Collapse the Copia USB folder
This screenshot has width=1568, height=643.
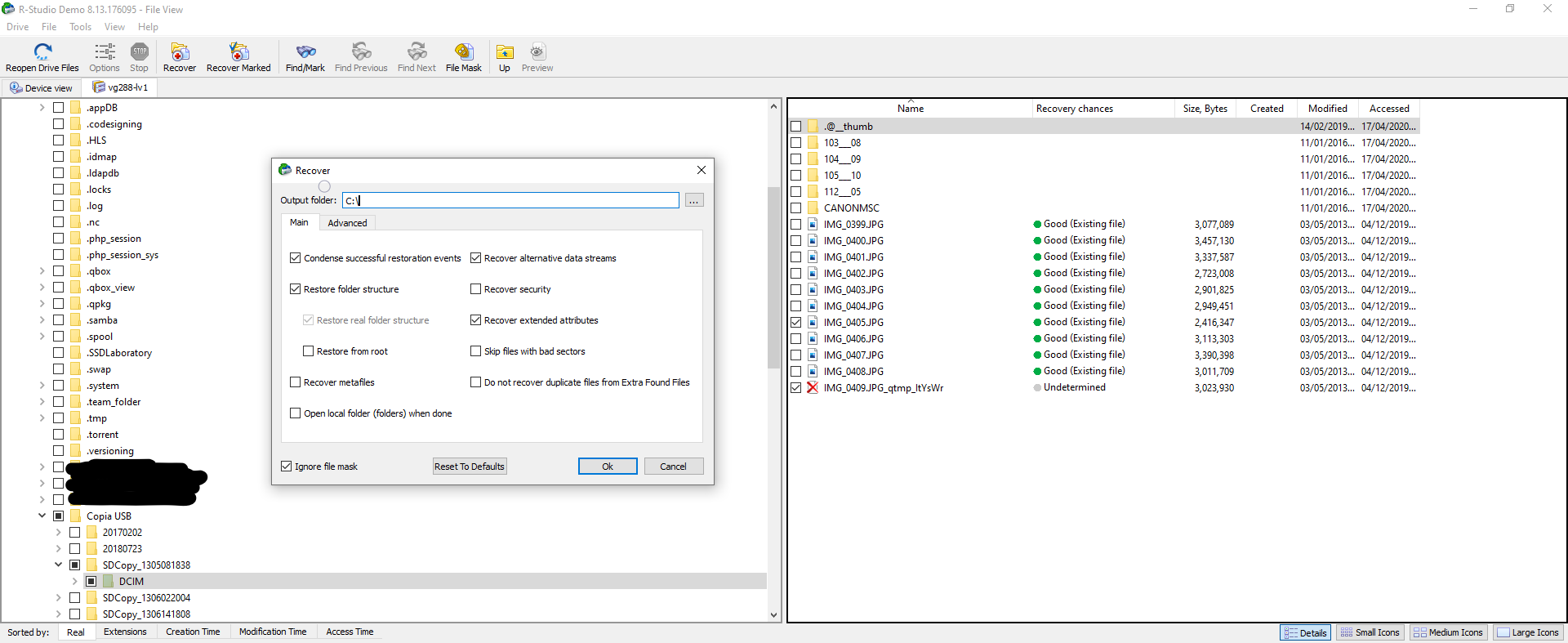point(42,516)
